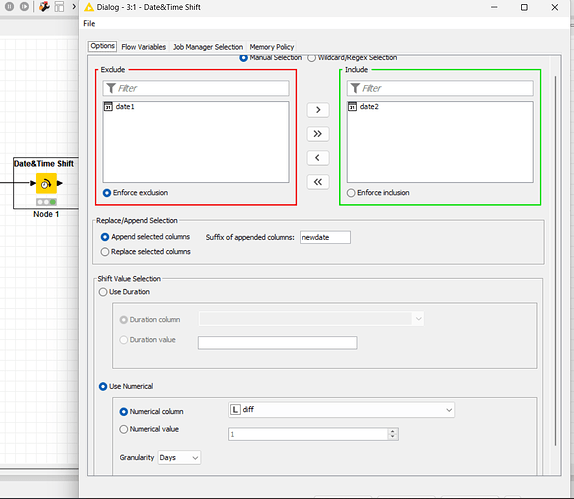Image resolution: width=574 pixels, height=499 pixels.
Task: Enable the Use Duration option
Action: click(x=124, y=292)
